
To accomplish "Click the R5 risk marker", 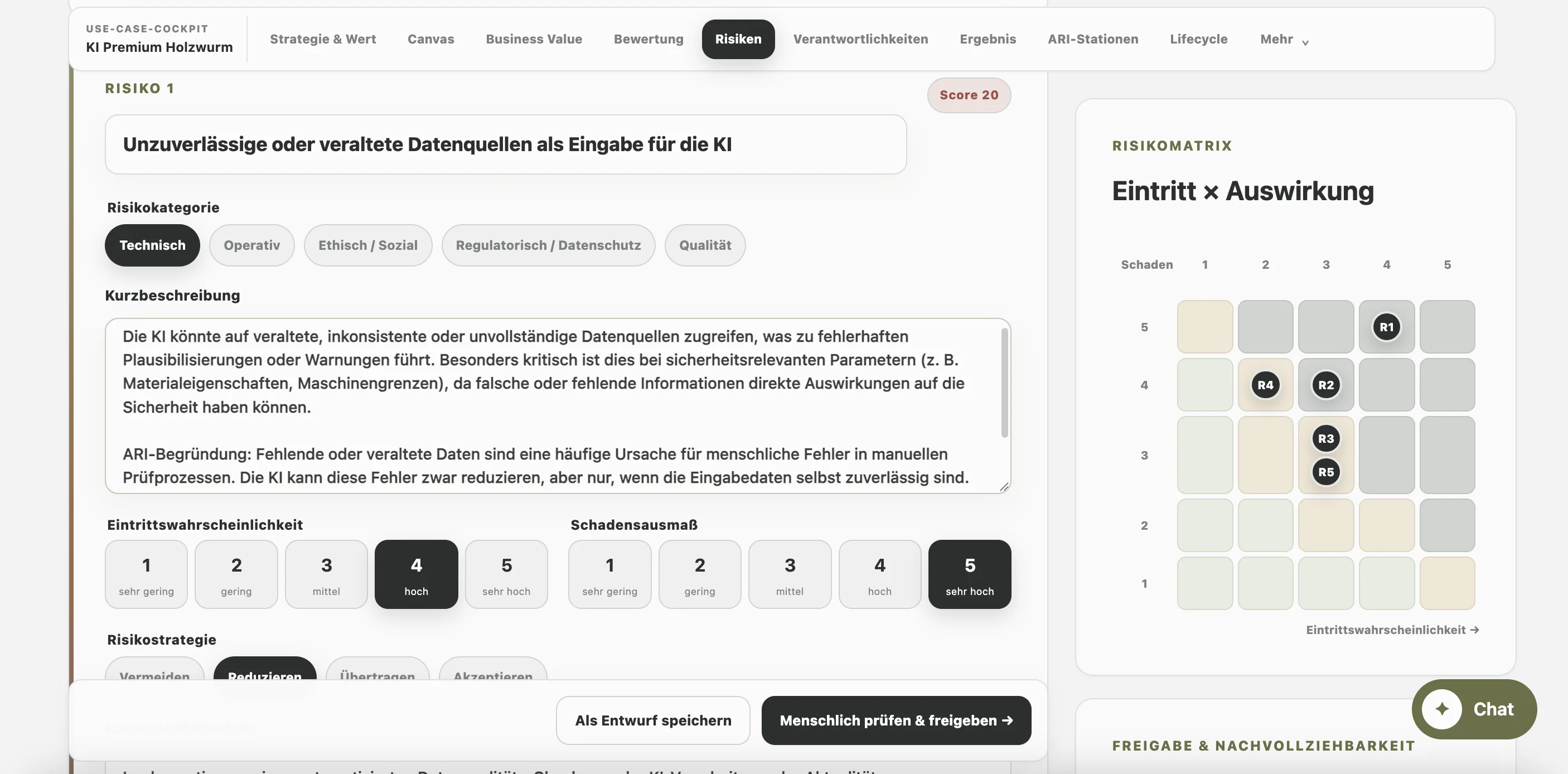I will click(1326, 472).
